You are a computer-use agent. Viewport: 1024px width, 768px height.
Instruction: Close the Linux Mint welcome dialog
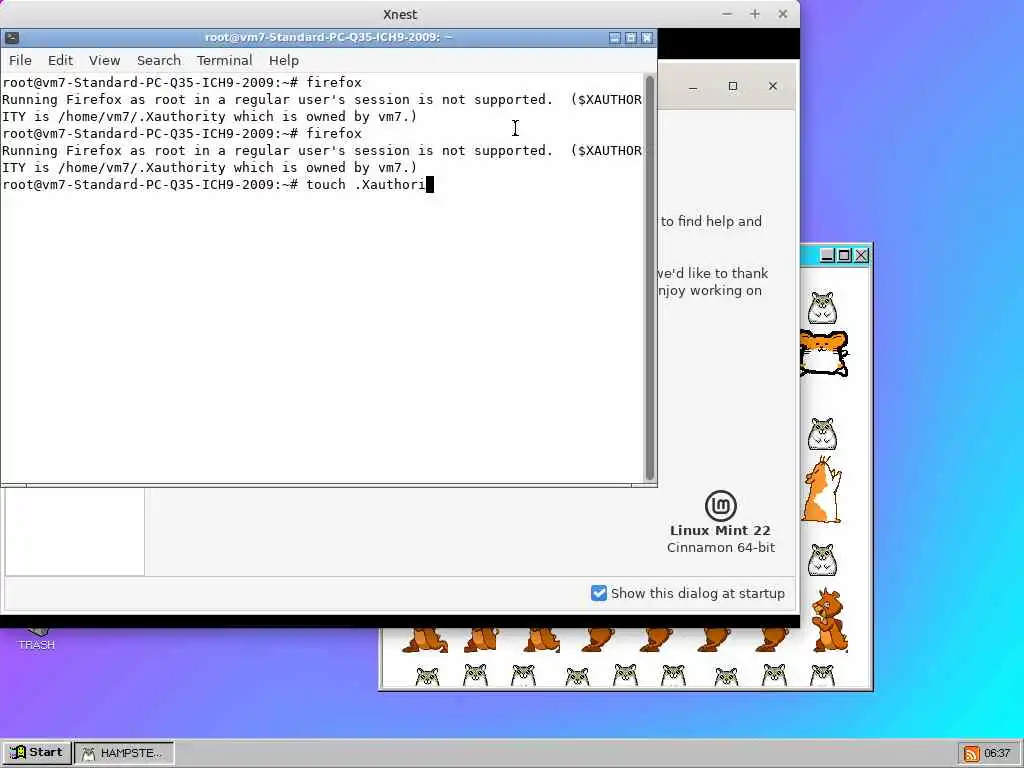[773, 86]
